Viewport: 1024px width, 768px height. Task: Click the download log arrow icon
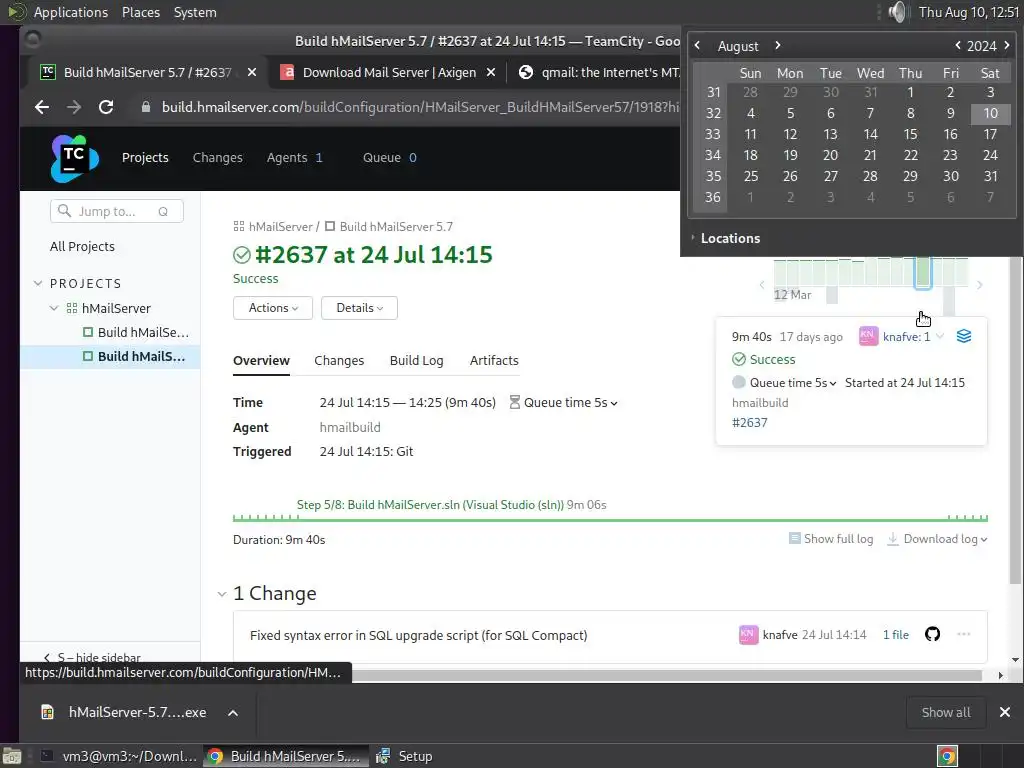(x=892, y=539)
